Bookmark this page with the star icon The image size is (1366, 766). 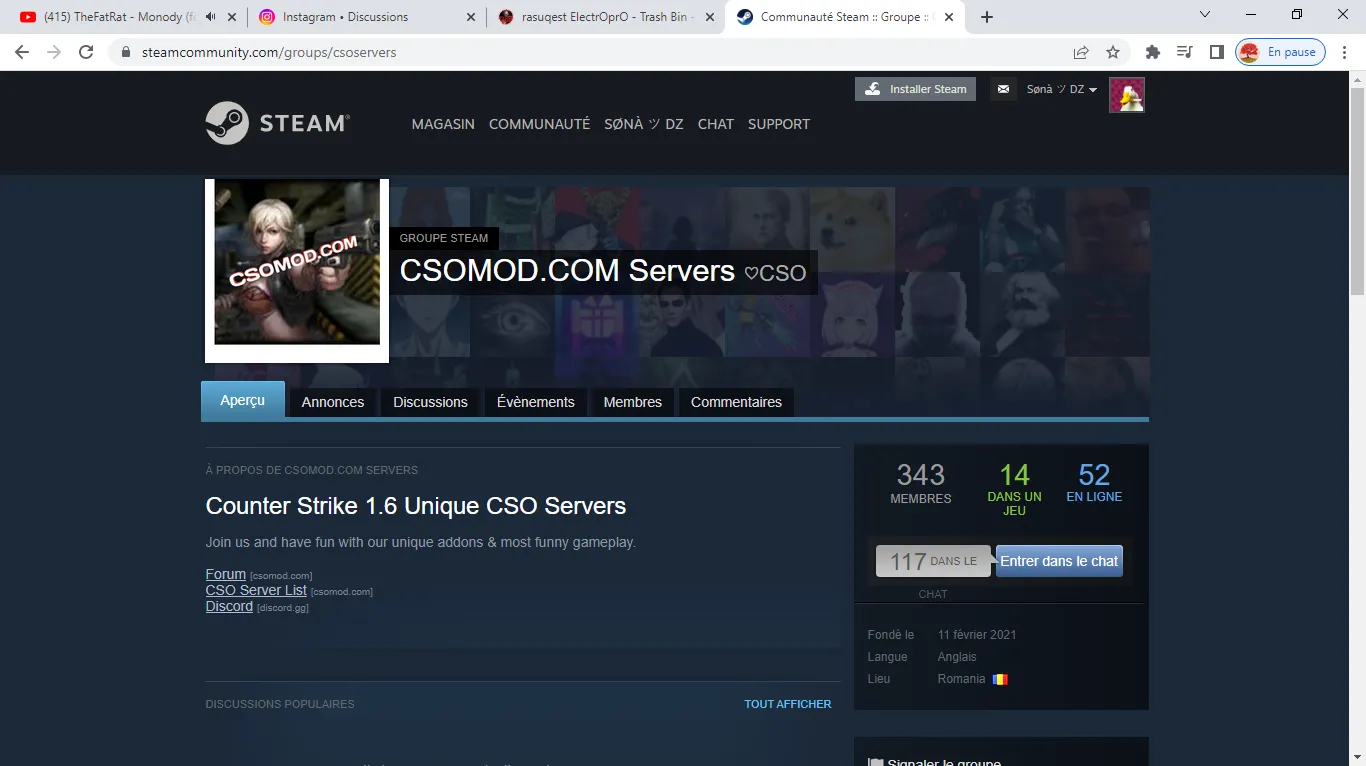(1113, 52)
